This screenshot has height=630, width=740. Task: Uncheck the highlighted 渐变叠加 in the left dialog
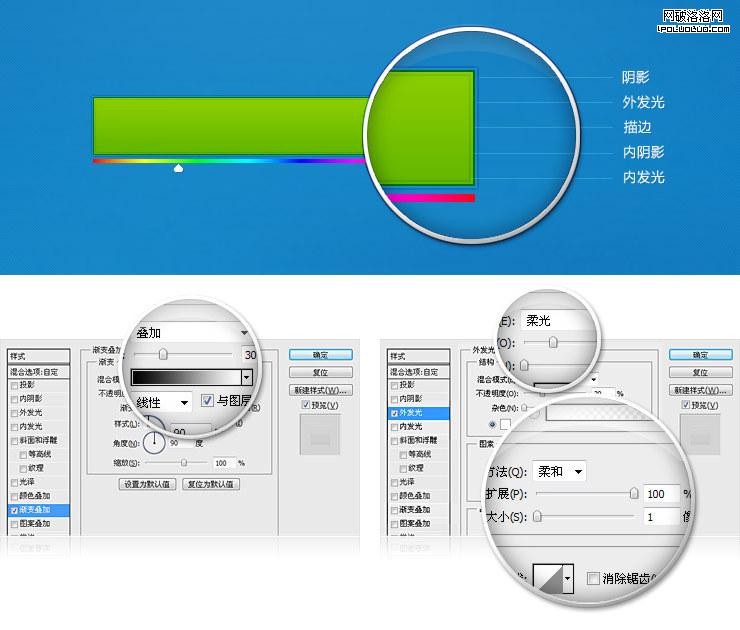click(x=14, y=511)
